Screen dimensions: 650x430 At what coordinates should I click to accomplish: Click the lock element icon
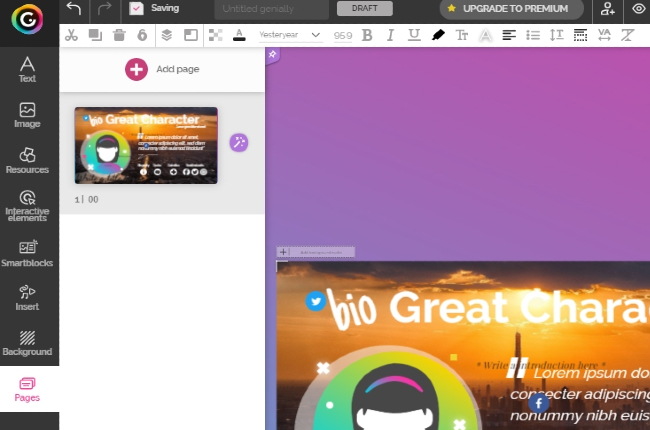142,35
